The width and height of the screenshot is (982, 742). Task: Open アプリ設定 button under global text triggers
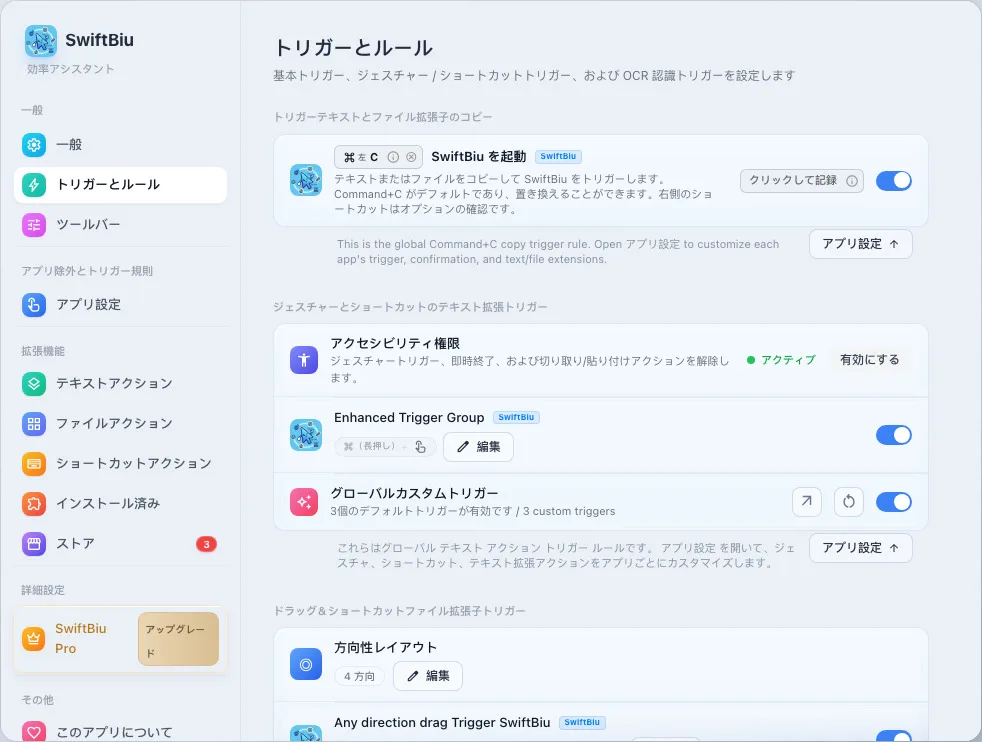pyautogui.click(x=861, y=548)
